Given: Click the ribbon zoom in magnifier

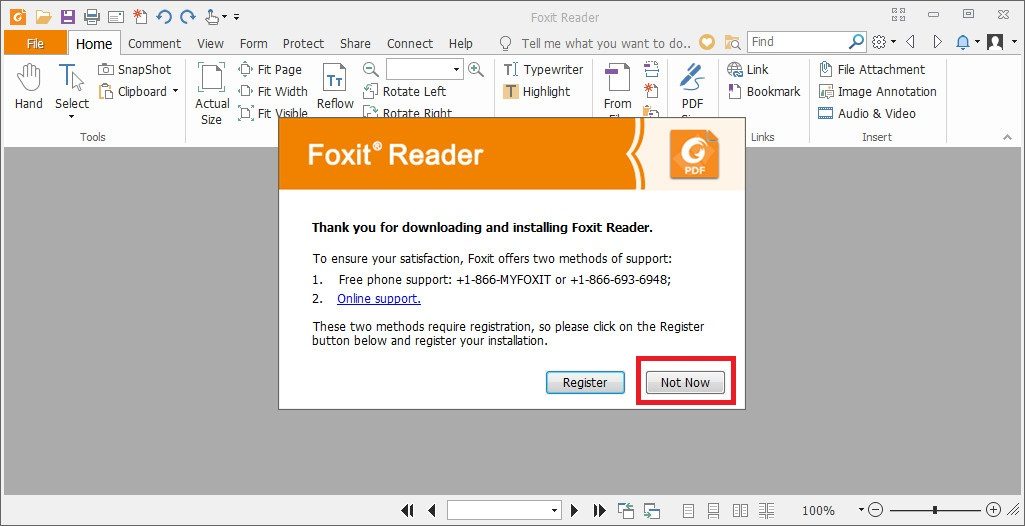Looking at the screenshot, I should point(476,69).
